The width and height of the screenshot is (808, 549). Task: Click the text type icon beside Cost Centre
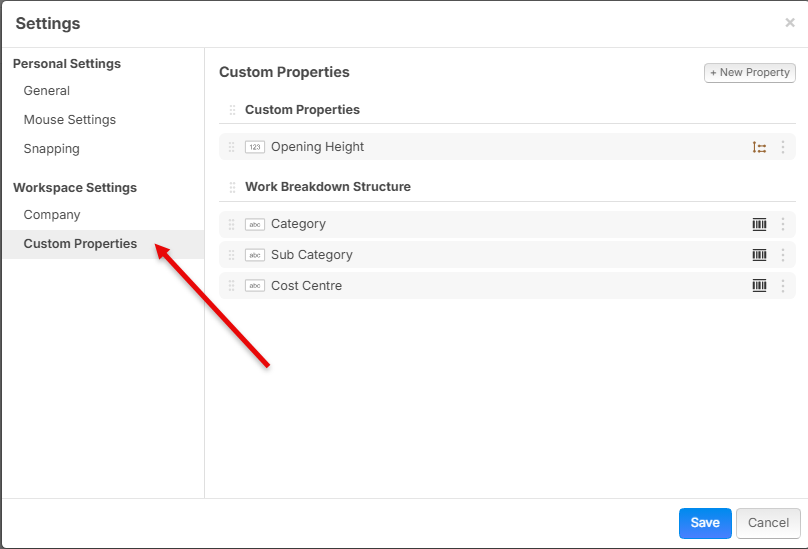click(255, 285)
